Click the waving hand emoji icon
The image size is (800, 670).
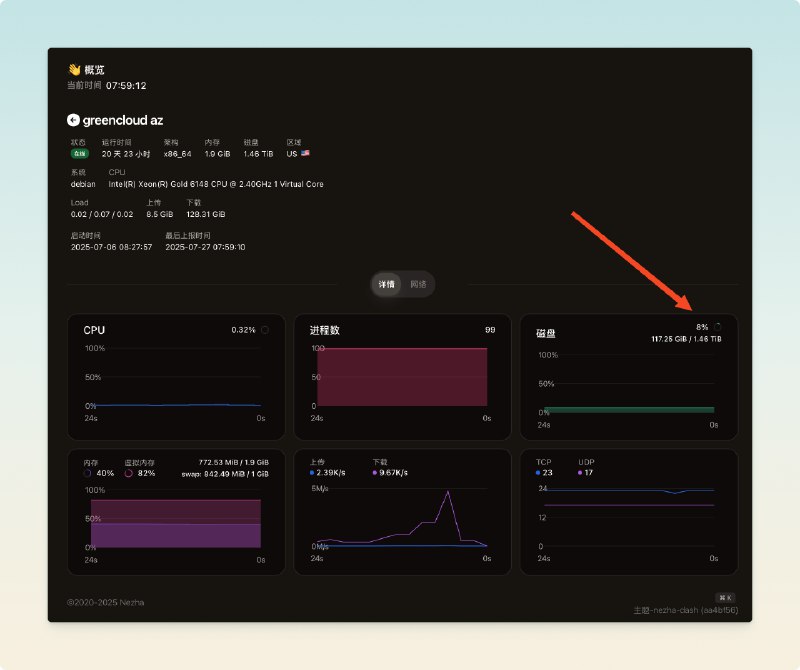point(73,70)
